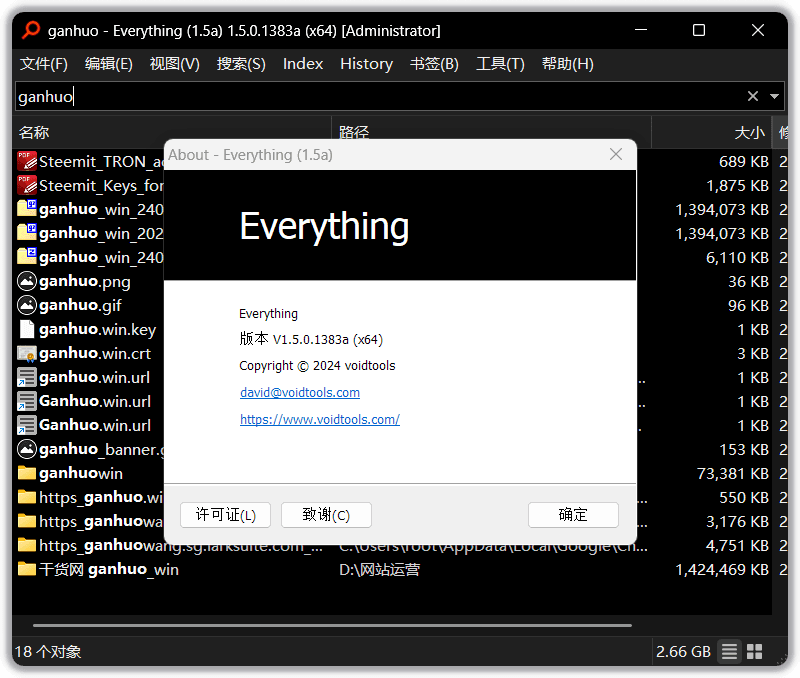Open the 工具(T) menu
Image resolution: width=800 pixels, height=678 pixels.
click(500, 64)
